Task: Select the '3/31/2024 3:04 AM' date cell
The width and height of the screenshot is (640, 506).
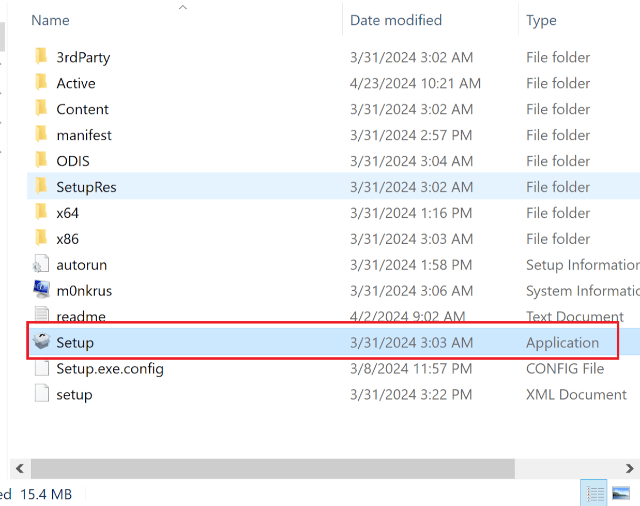Action: point(411,161)
